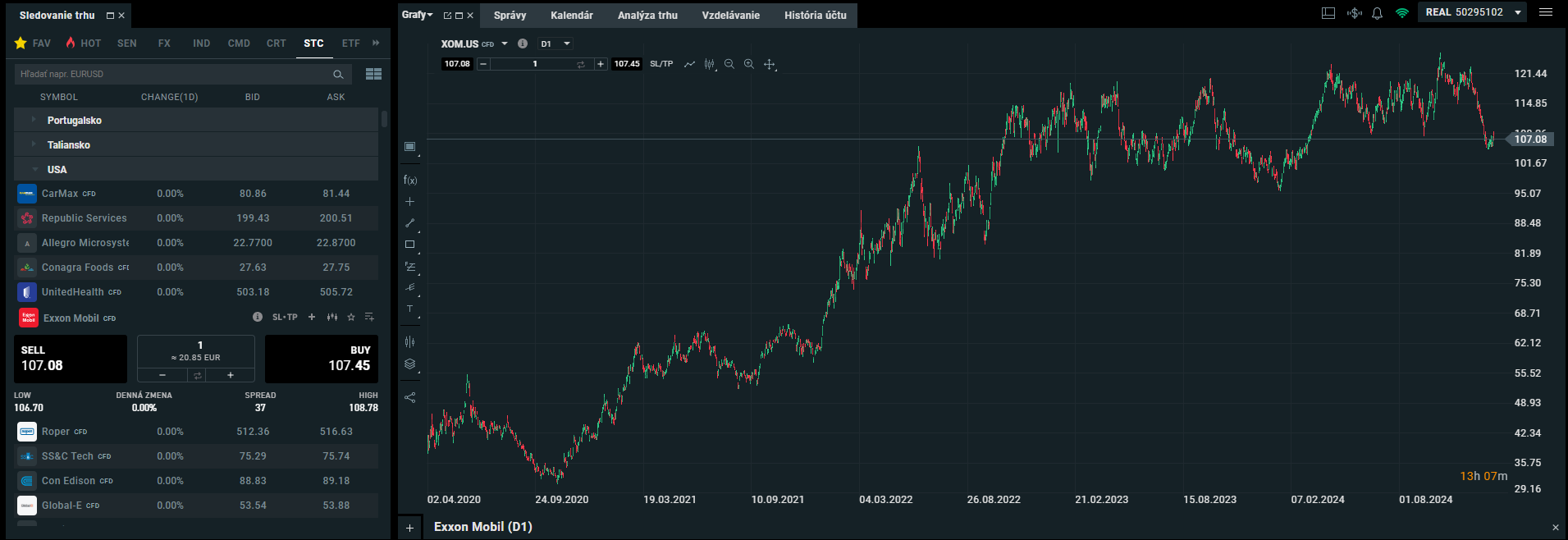
Task: Open the chart layers tool
Action: (410, 364)
